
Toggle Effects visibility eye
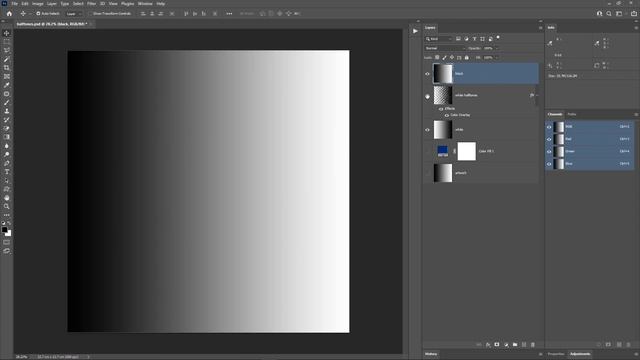tap(441, 109)
